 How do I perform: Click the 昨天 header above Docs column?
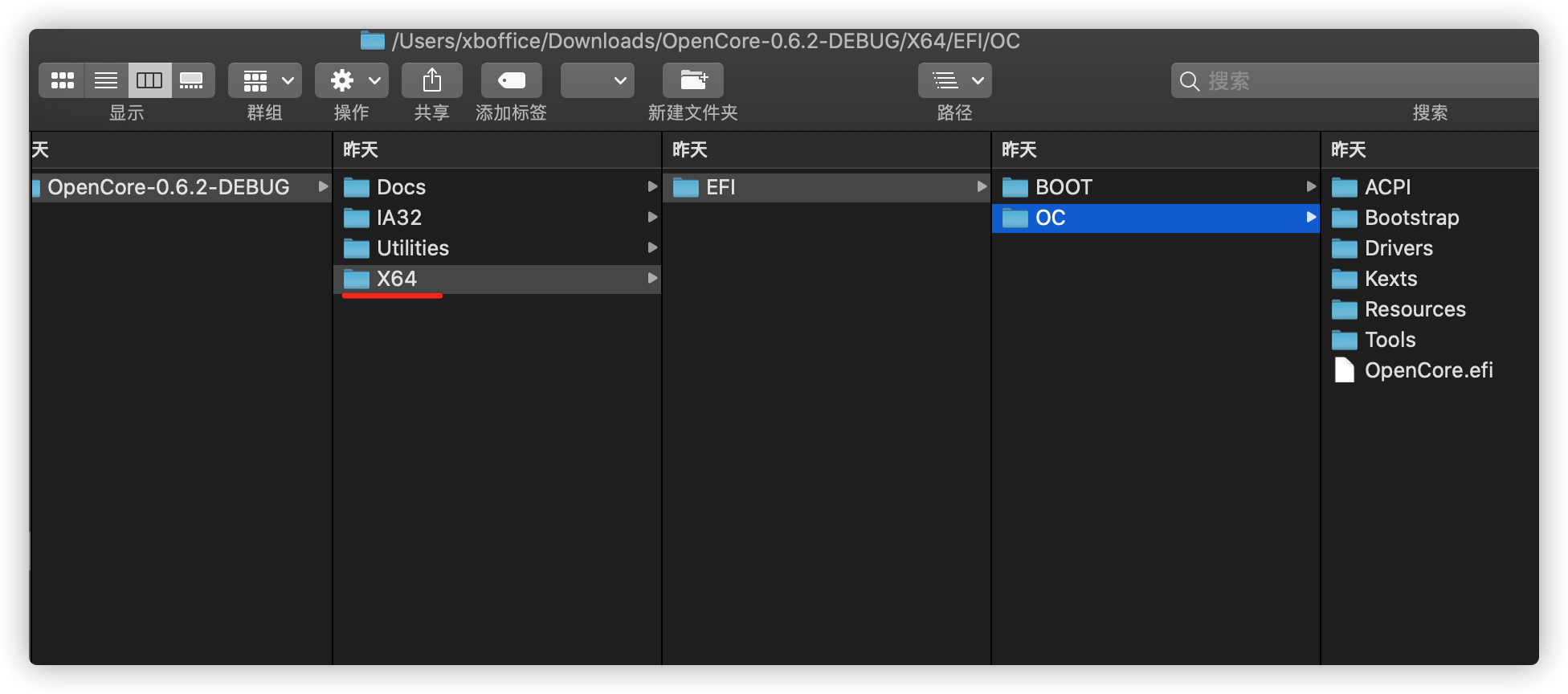361,150
